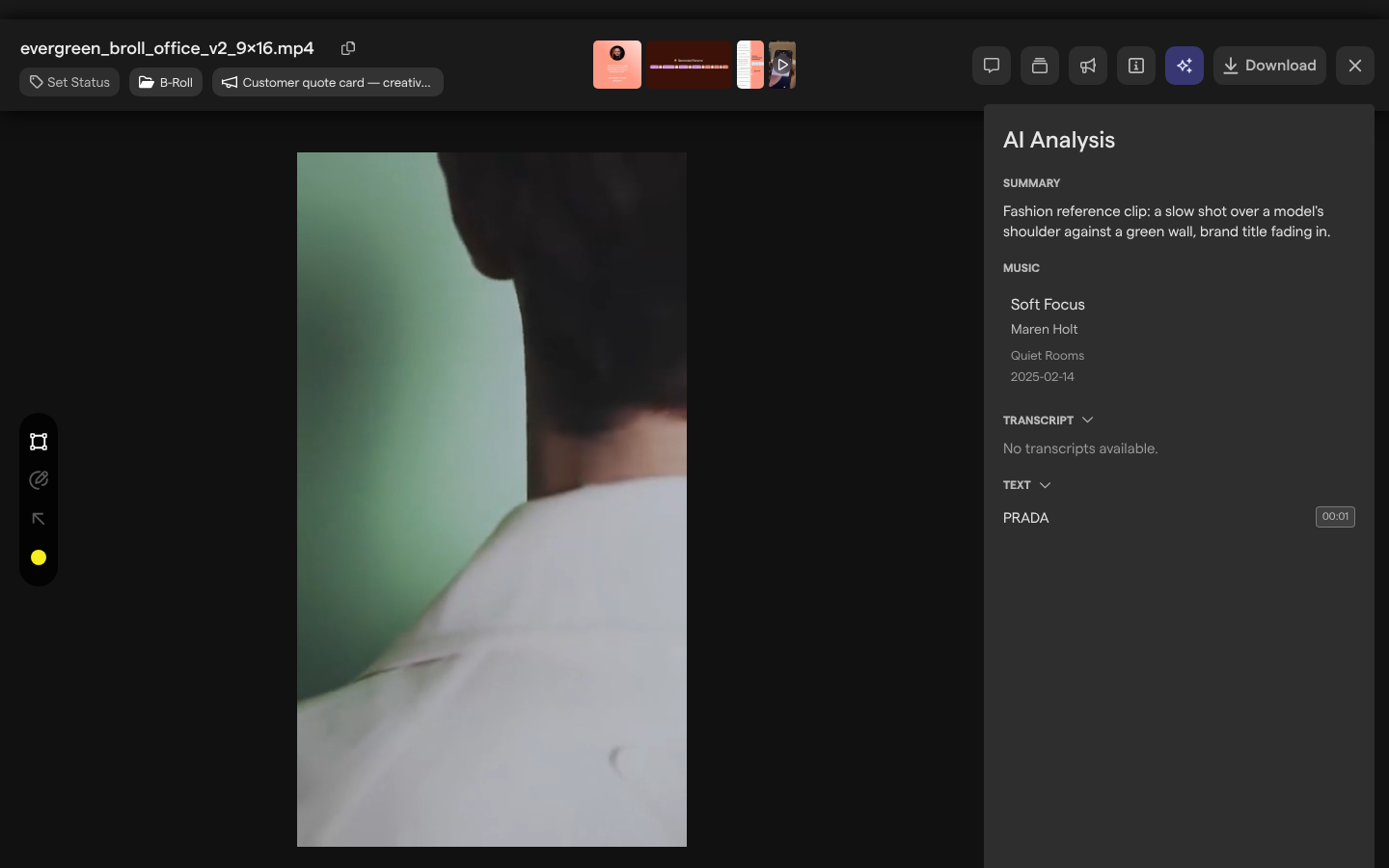The width and height of the screenshot is (1389, 868).
Task: Open the Customer quote card campaign chip
Action: pos(328,82)
